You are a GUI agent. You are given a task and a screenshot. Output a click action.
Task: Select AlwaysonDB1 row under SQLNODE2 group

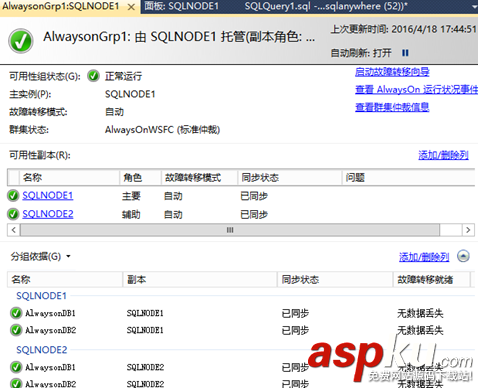point(241,367)
